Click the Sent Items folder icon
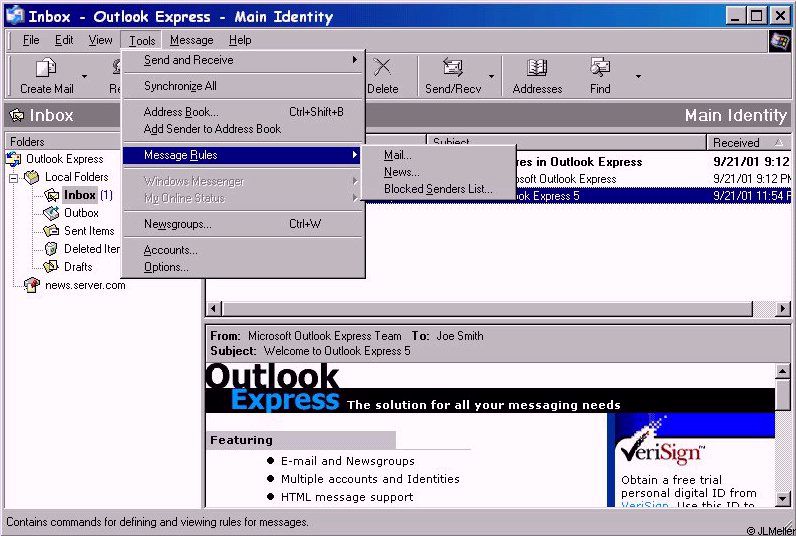Image resolution: width=796 pixels, height=536 pixels. (51, 231)
